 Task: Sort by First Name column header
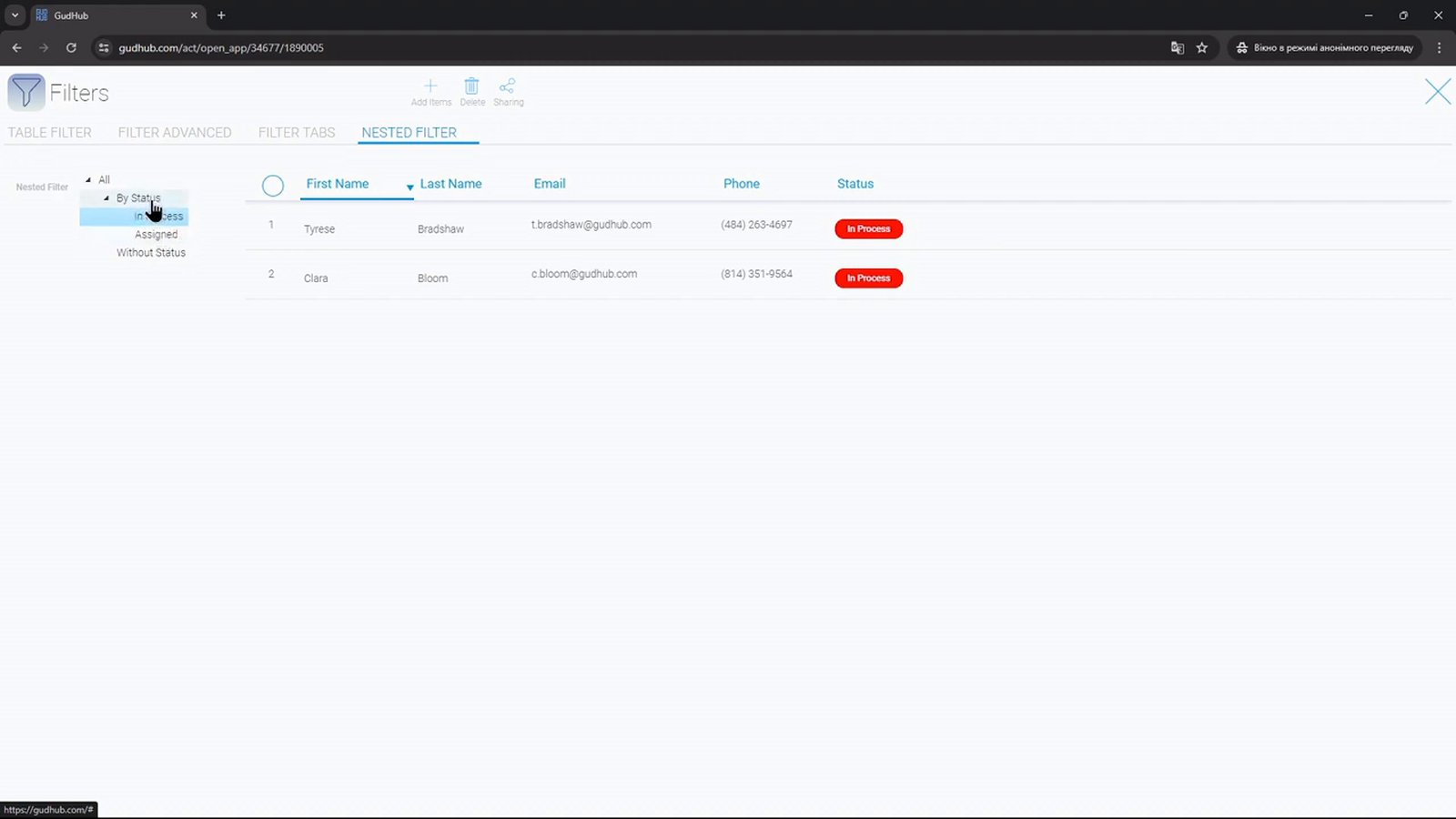[x=338, y=184]
